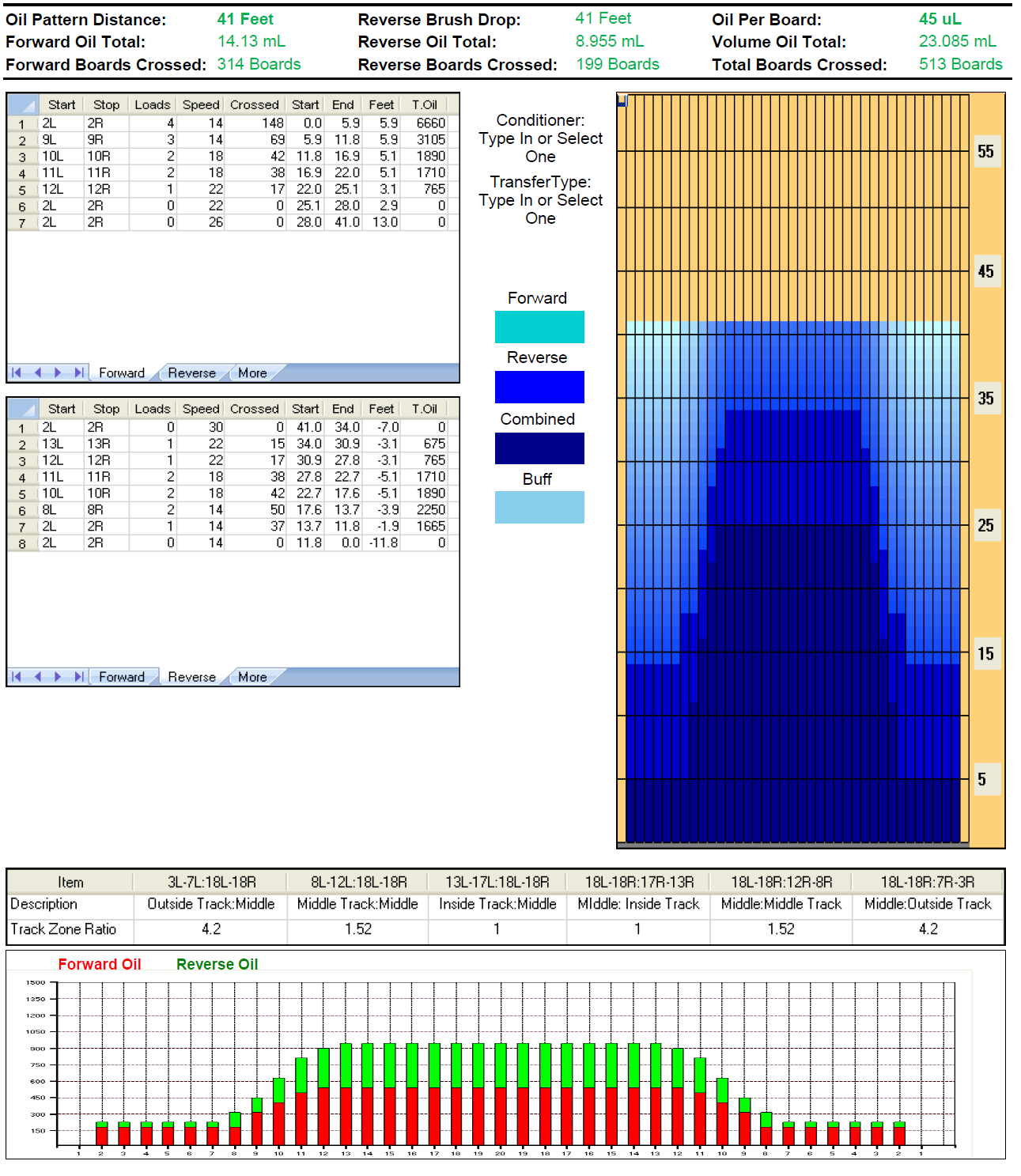Jump to first sheet in upper table
1021x1176 pixels.
[17, 372]
